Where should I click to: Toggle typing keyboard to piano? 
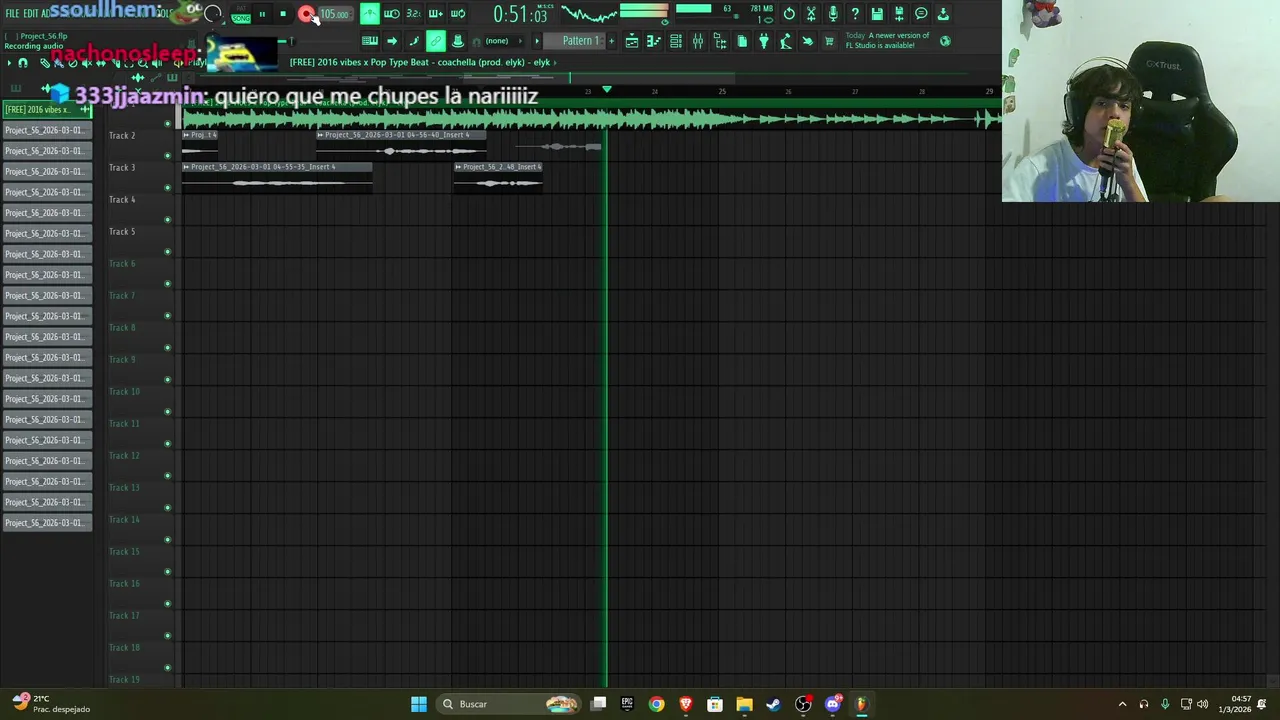point(369,41)
